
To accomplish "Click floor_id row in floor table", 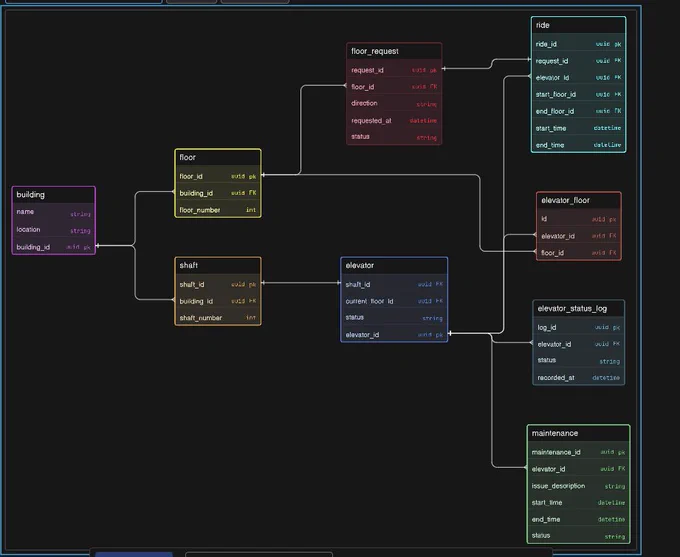I will 218,176.
